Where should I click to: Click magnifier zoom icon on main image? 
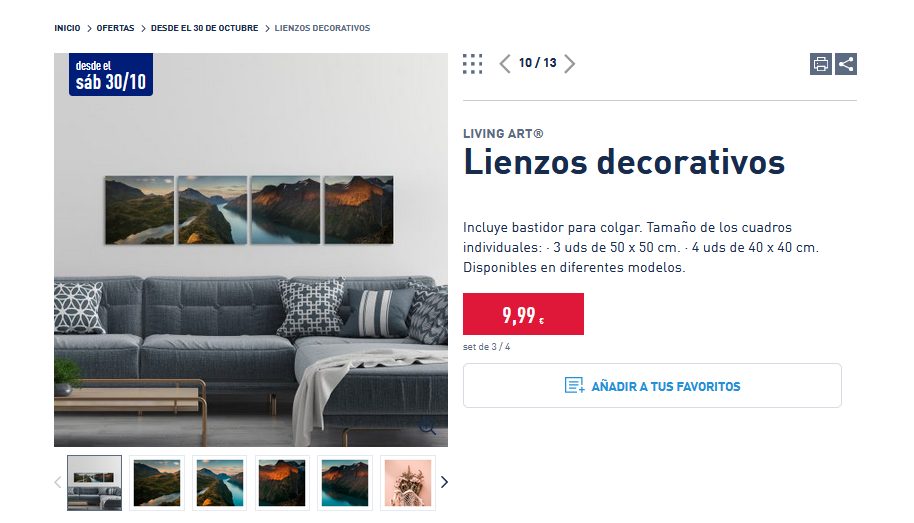point(428,428)
